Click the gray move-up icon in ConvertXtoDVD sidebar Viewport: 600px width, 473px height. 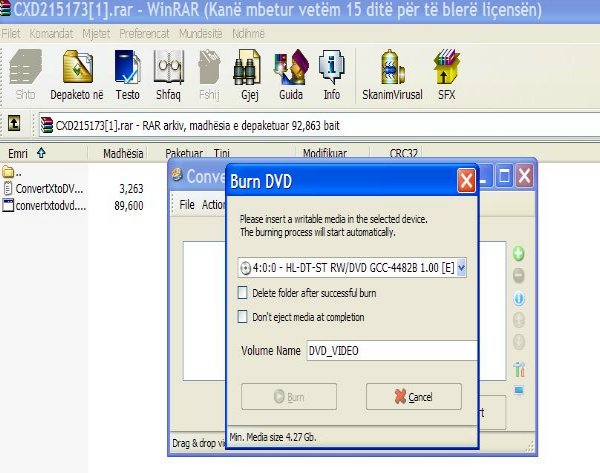[519, 320]
